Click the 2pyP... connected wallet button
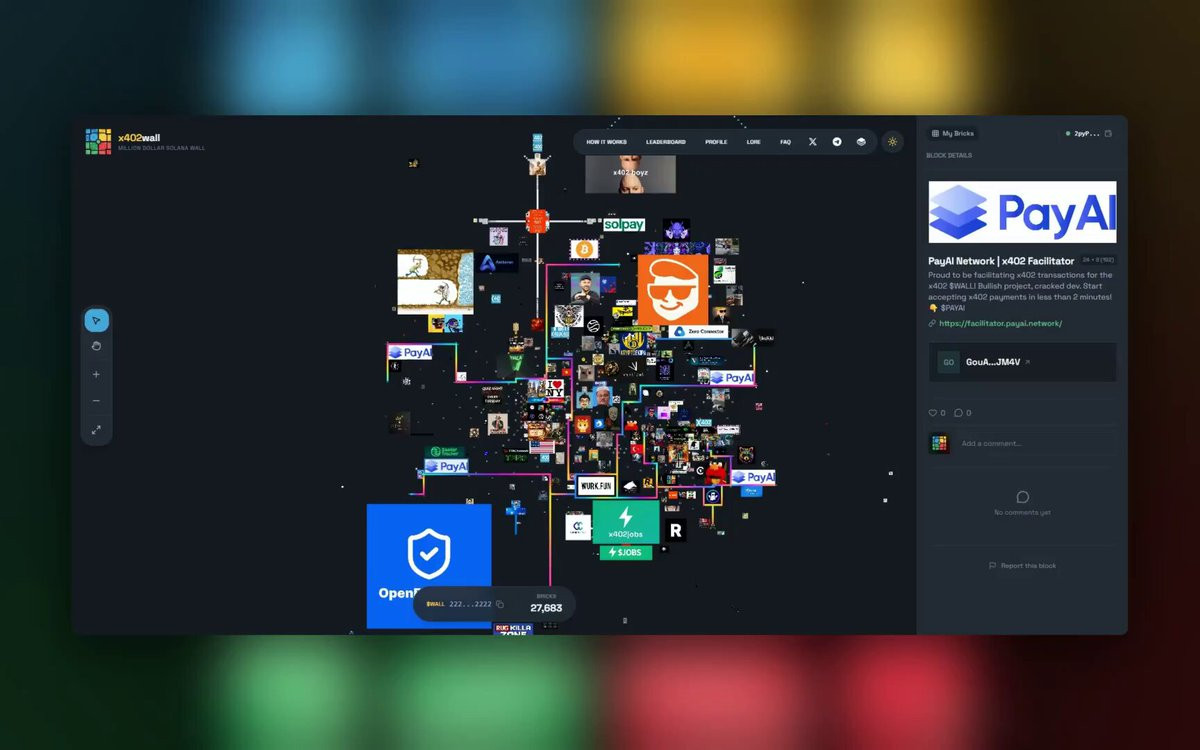The image size is (1200, 750). tap(1088, 133)
